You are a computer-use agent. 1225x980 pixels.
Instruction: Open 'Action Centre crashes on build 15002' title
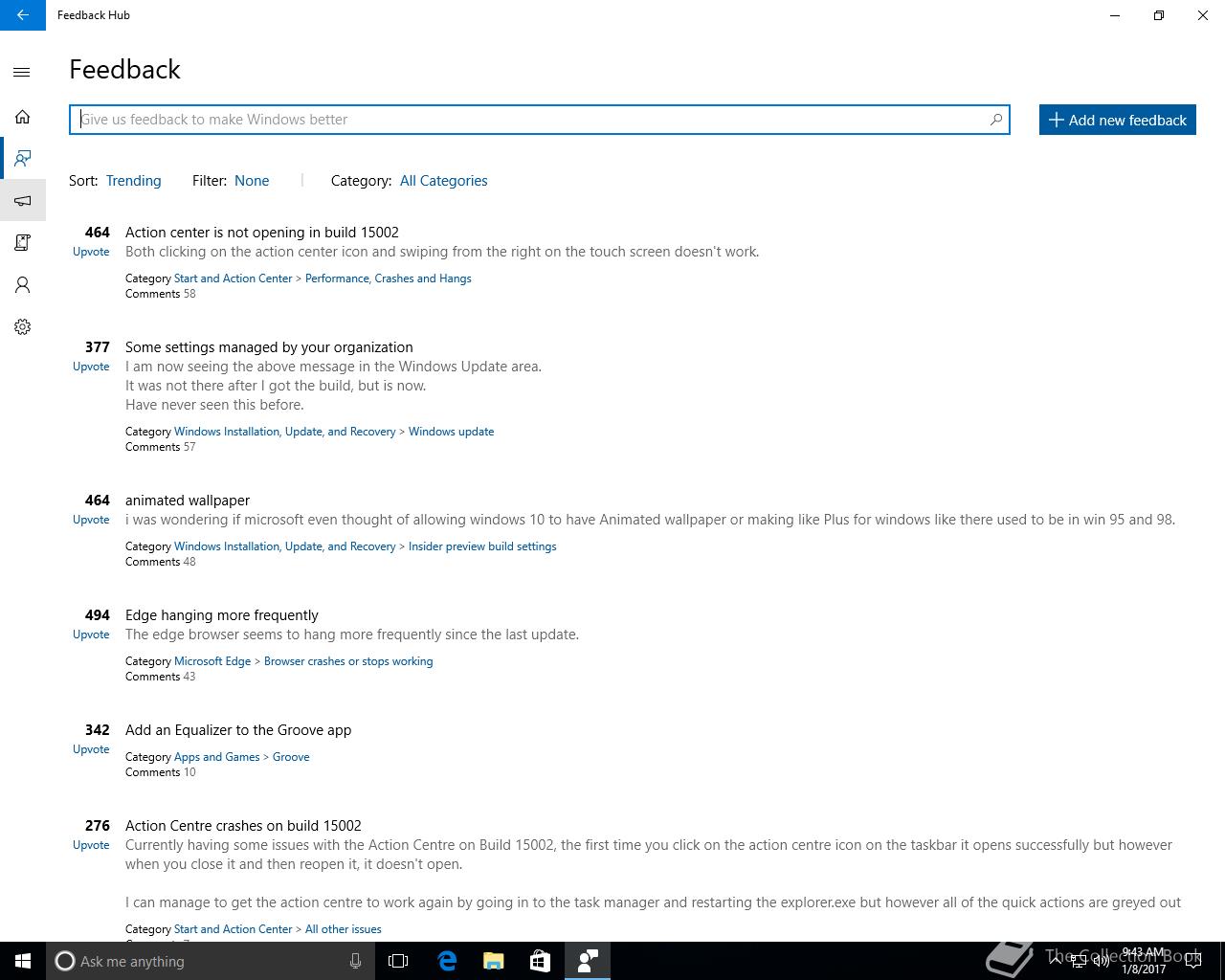click(243, 826)
